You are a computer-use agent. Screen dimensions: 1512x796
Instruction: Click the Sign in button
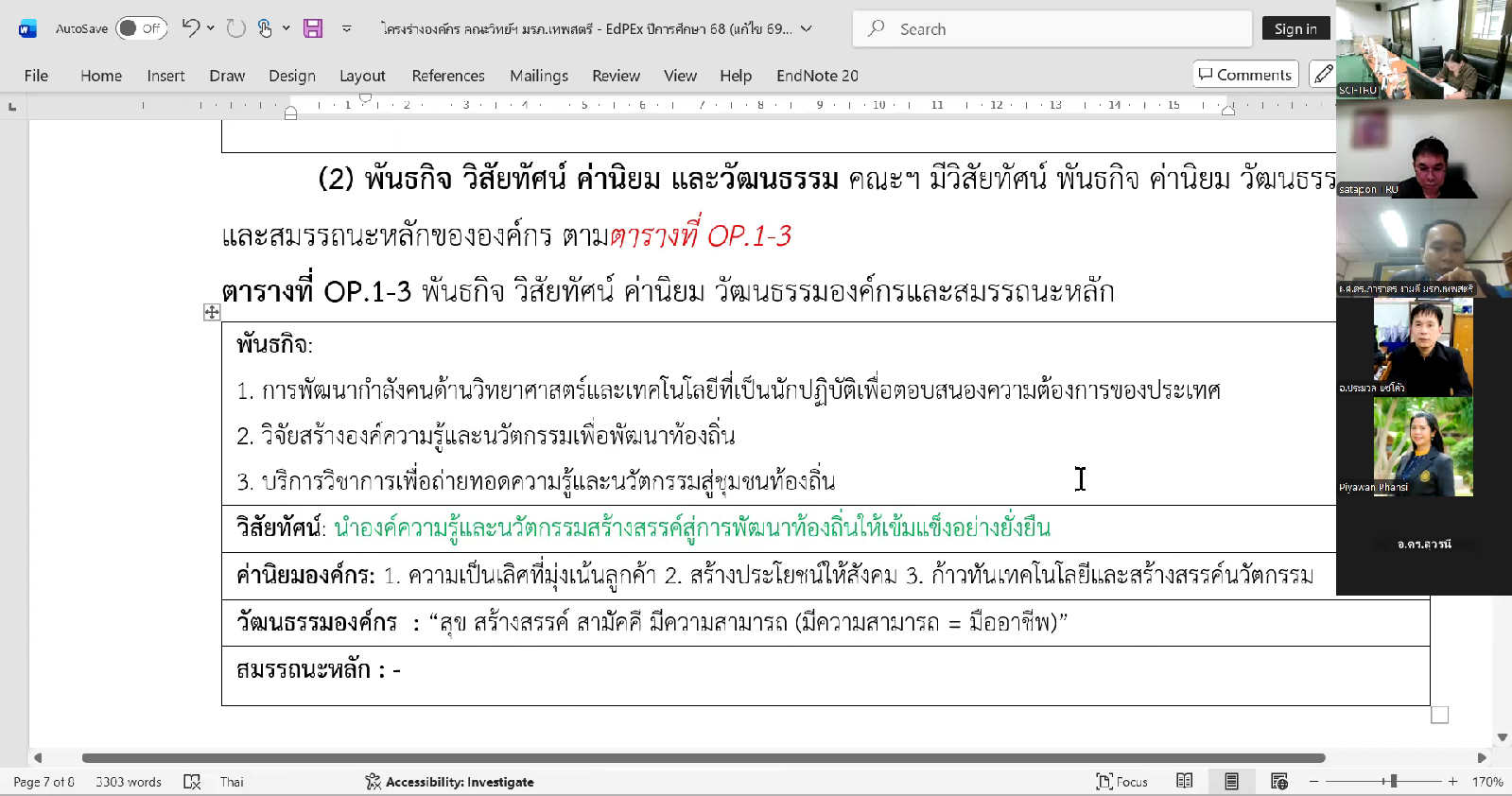(x=1295, y=29)
